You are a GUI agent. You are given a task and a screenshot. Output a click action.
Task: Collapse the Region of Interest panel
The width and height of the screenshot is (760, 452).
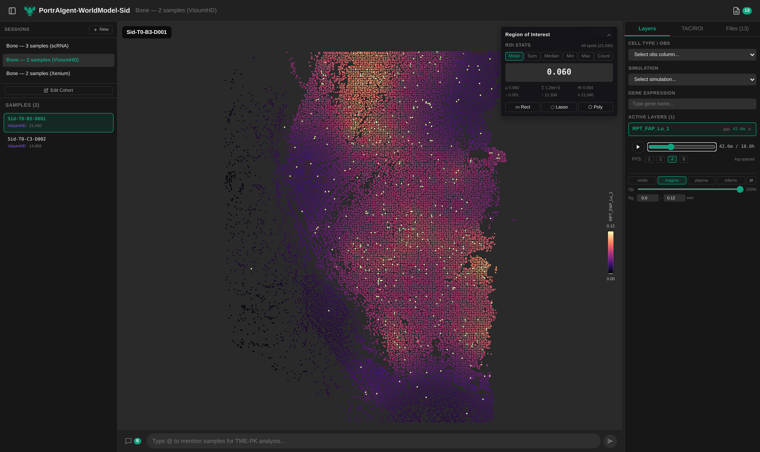pyautogui.click(x=609, y=35)
